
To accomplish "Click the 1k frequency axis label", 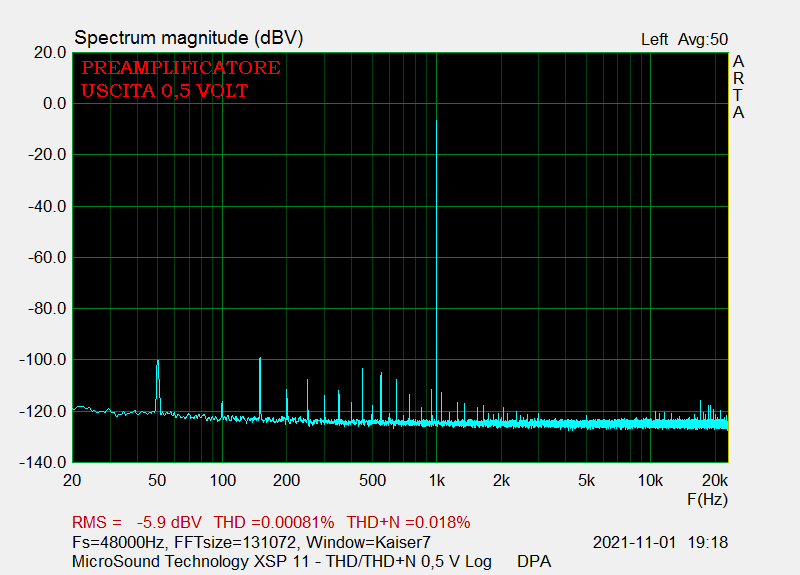I will (437, 481).
